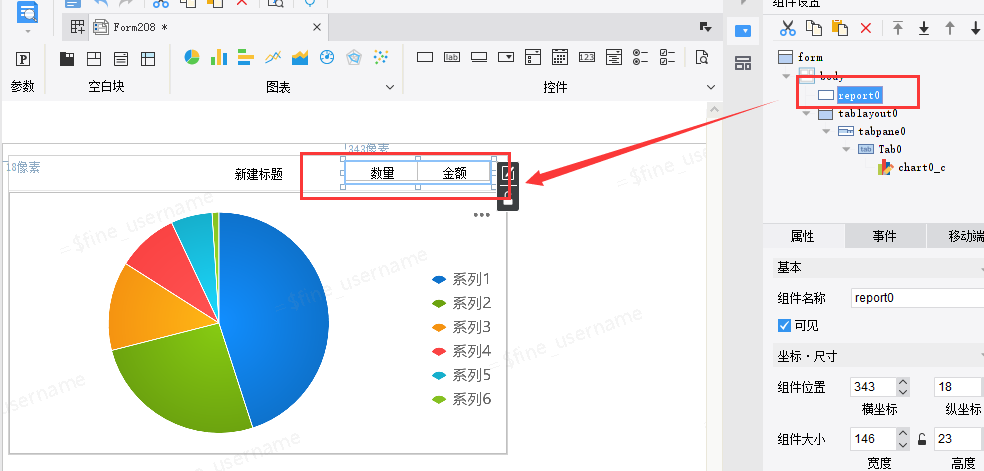Click the grid icon beside Form208 tab

pos(77,27)
